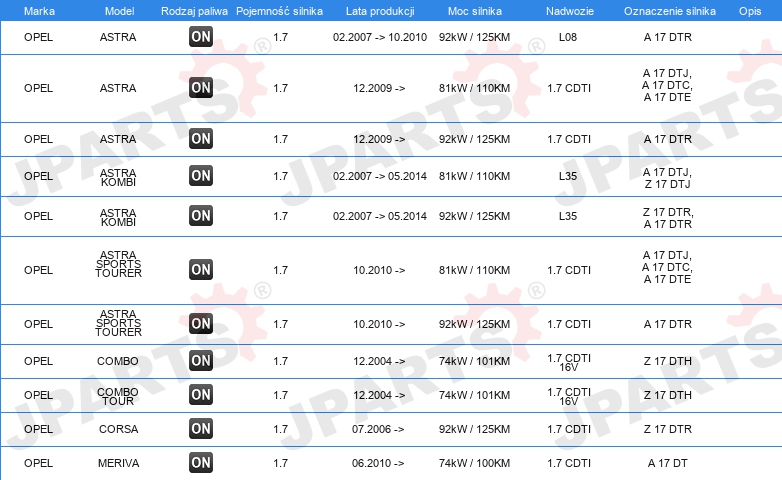Select the MERIVA model cell

point(118,463)
